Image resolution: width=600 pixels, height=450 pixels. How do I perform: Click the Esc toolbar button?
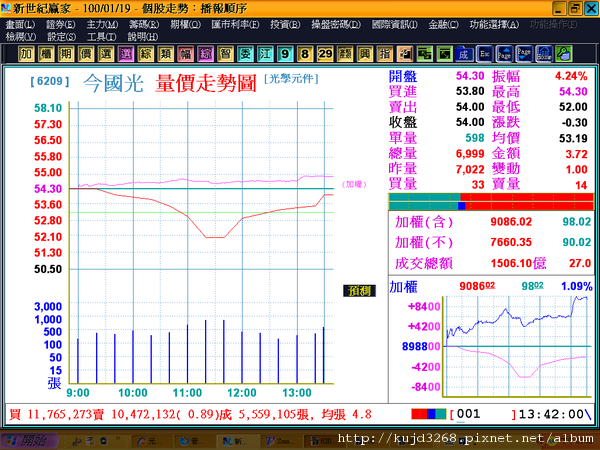point(484,54)
